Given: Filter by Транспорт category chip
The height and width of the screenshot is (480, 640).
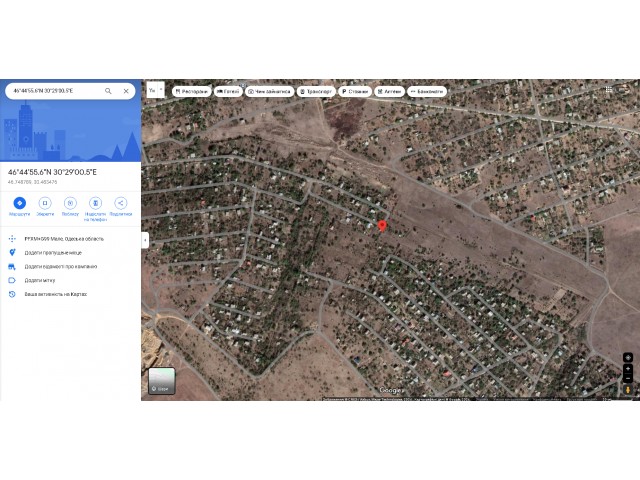Looking at the screenshot, I should click(x=316, y=91).
